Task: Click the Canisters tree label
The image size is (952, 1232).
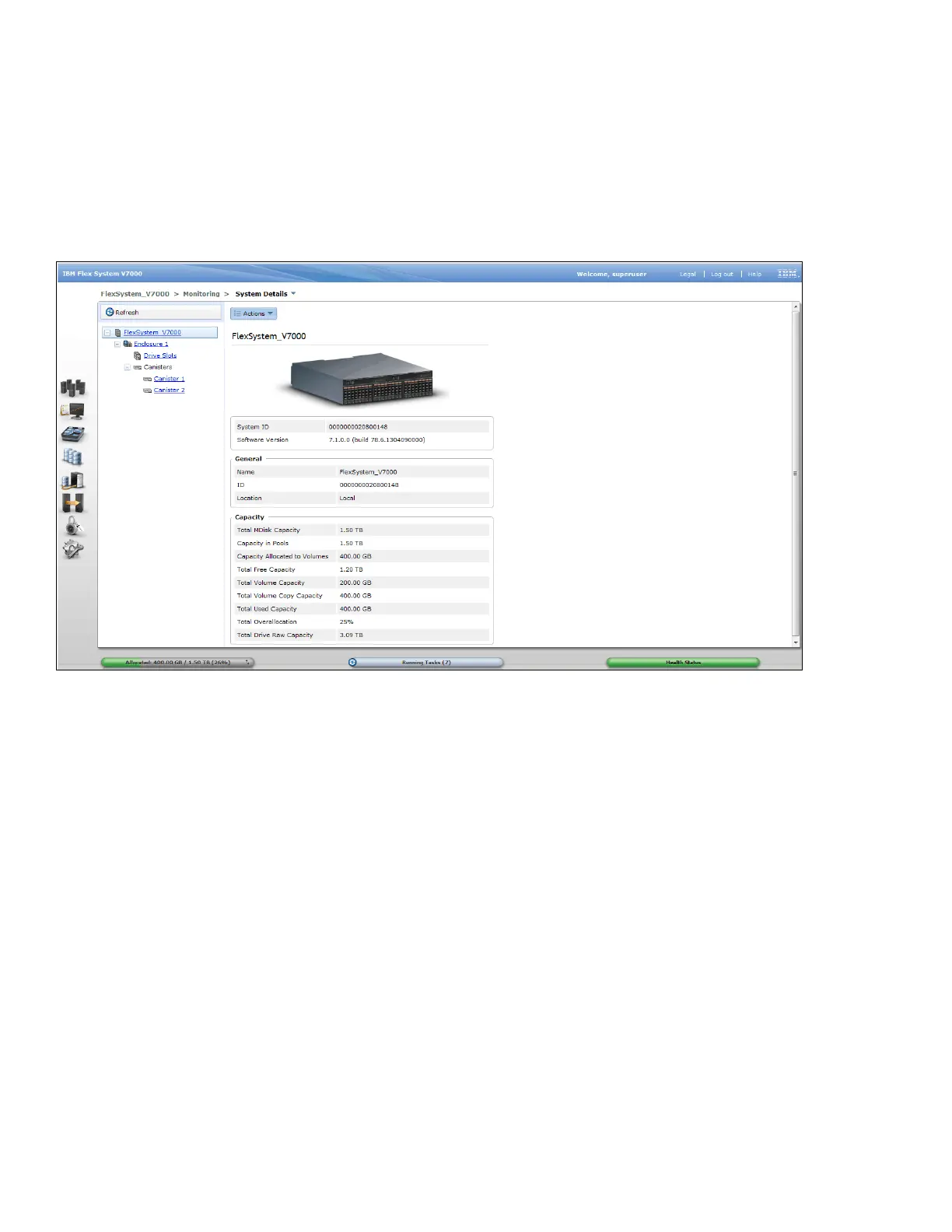Action: (x=158, y=367)
